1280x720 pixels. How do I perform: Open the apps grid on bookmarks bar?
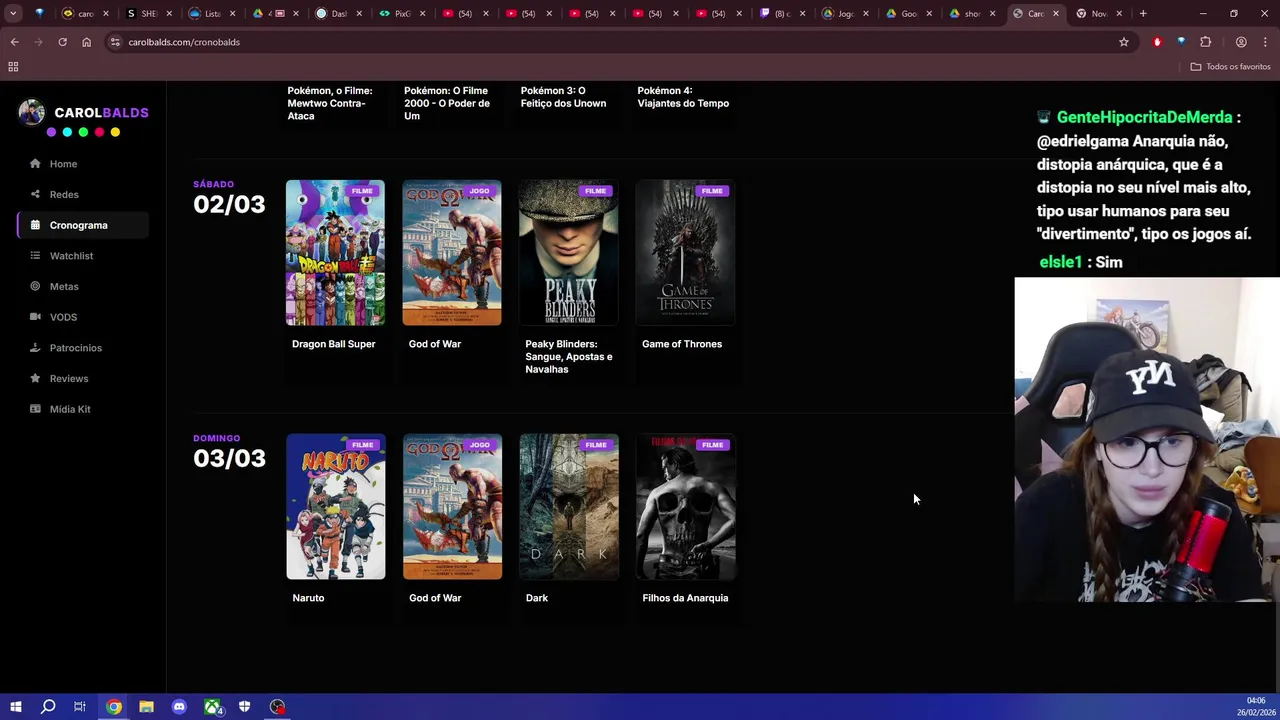13,67
